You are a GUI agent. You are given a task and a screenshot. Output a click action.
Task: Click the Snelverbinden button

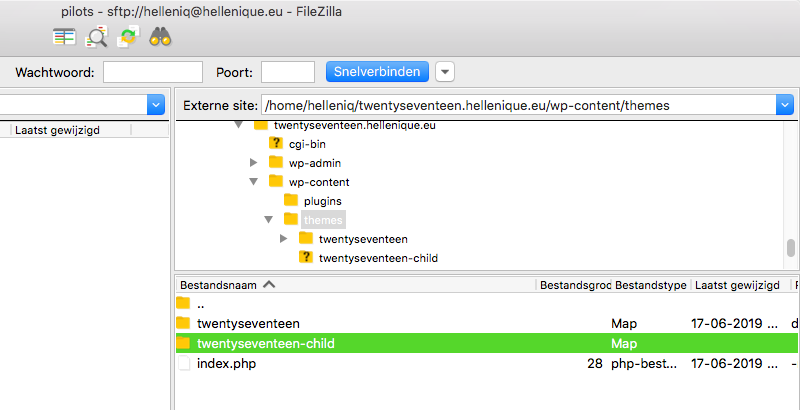[x=378, y=72]
